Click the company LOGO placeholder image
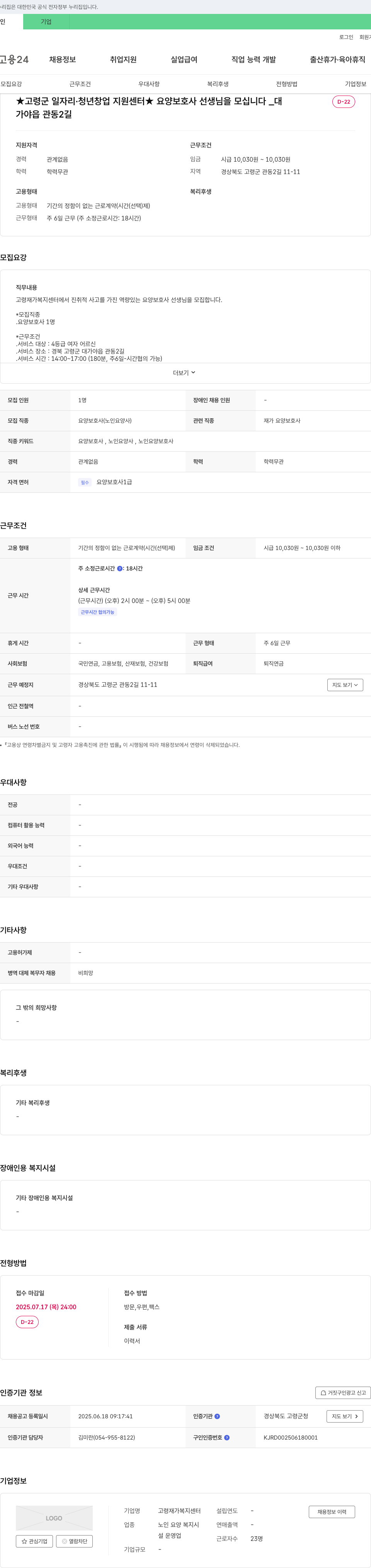 pyautogui.click(x=54, y=1518)
